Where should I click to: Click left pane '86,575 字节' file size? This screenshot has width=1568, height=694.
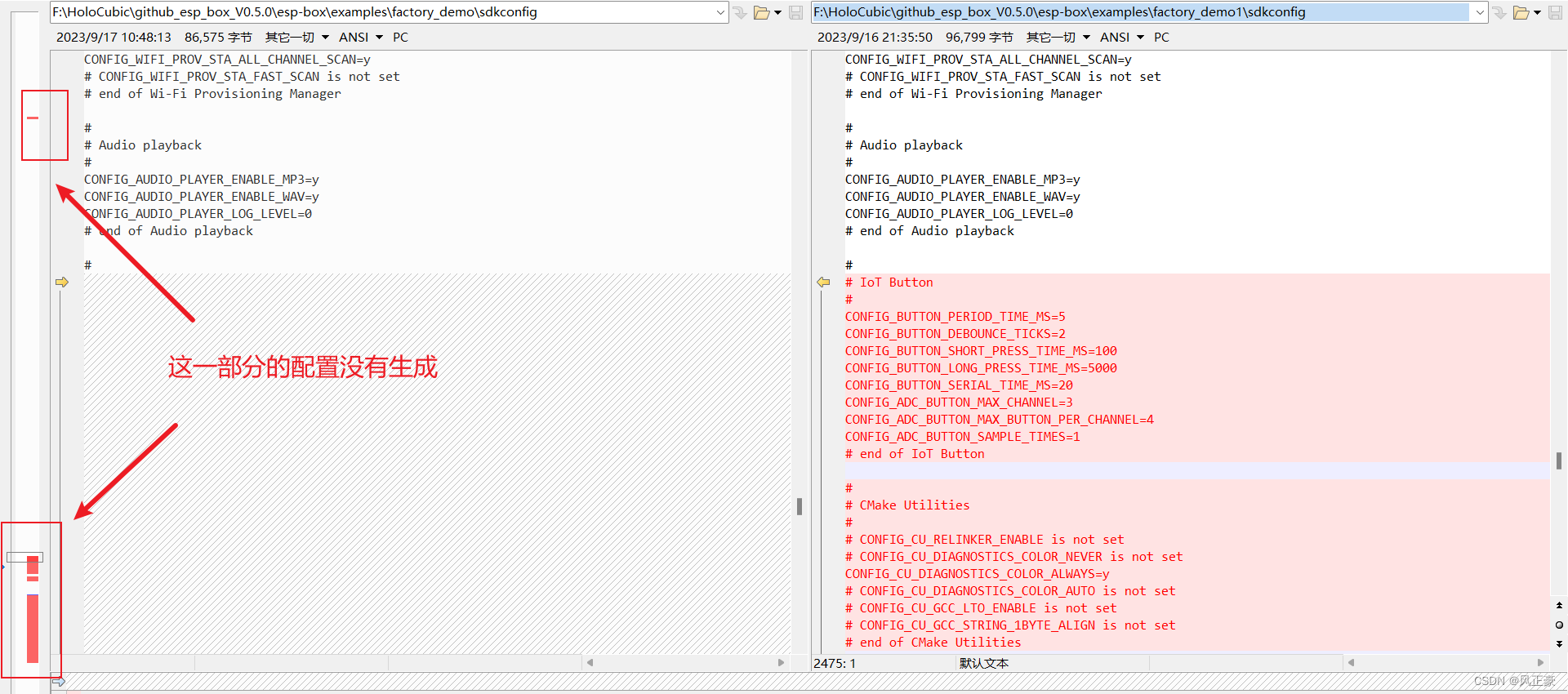coord(218,38)
